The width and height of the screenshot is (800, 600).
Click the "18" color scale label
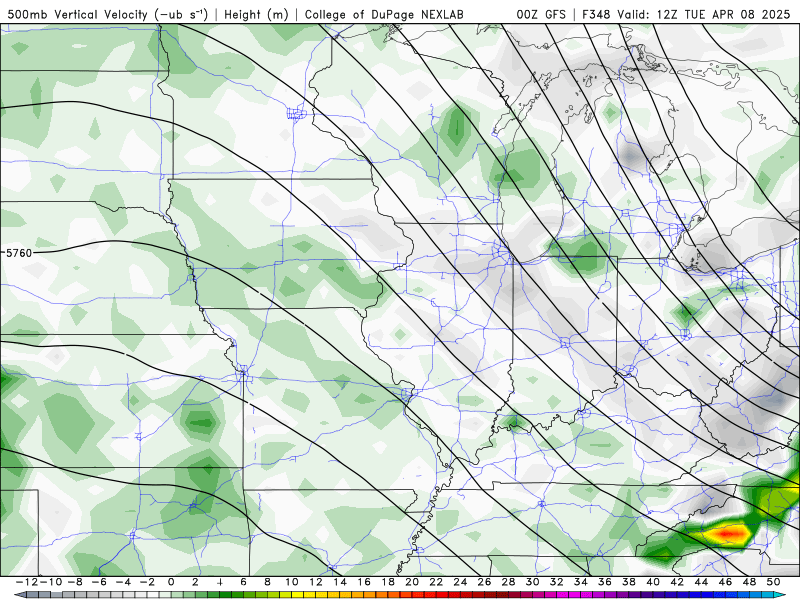coord(388,582)
